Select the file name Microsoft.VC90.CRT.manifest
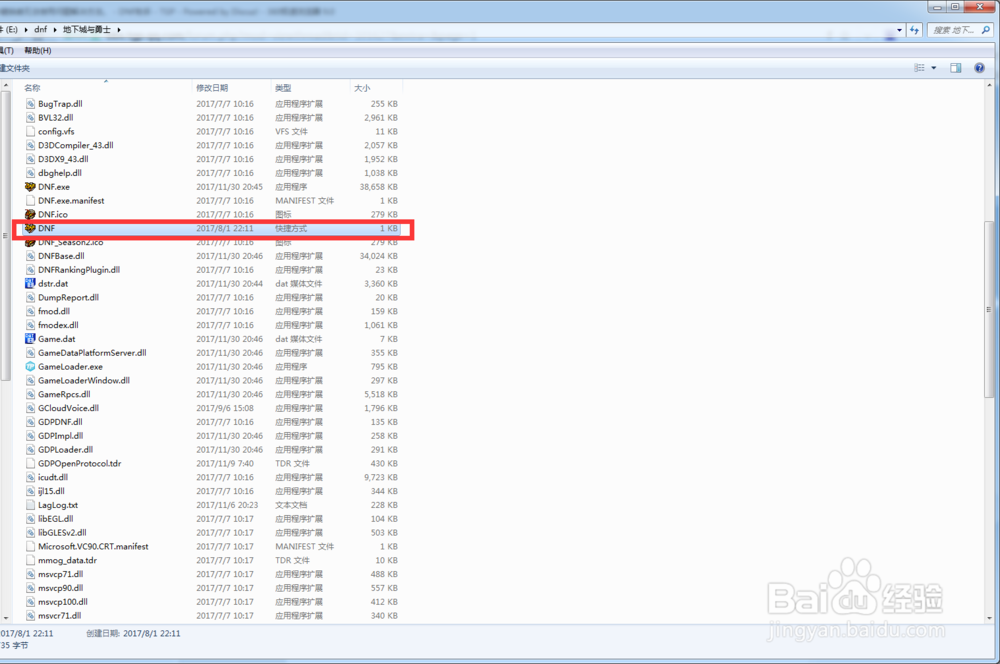Image resolution: width=1000 pixels, height=664 pixels. click(x=93, y=547)
